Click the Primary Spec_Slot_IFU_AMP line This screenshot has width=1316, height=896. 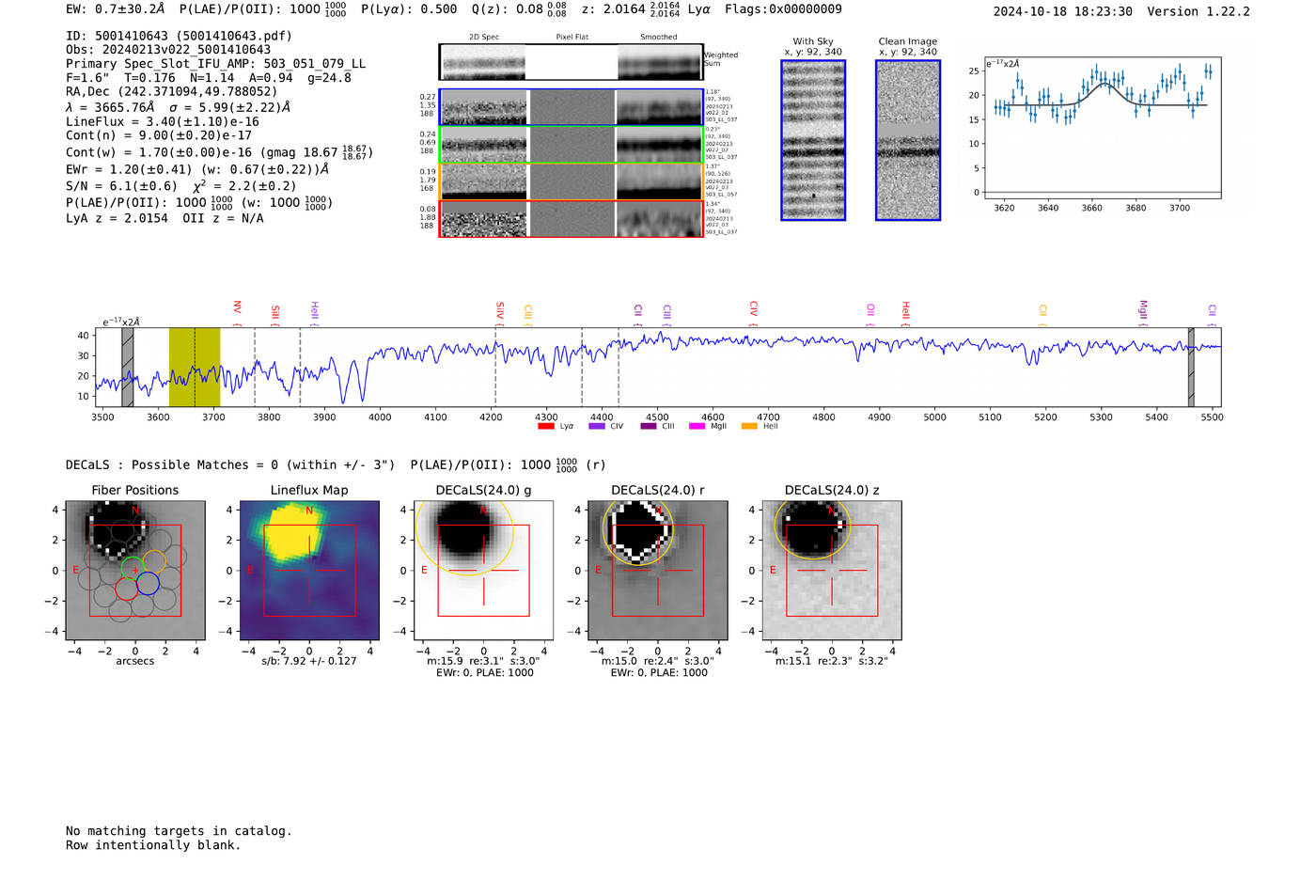click(215, 64)
